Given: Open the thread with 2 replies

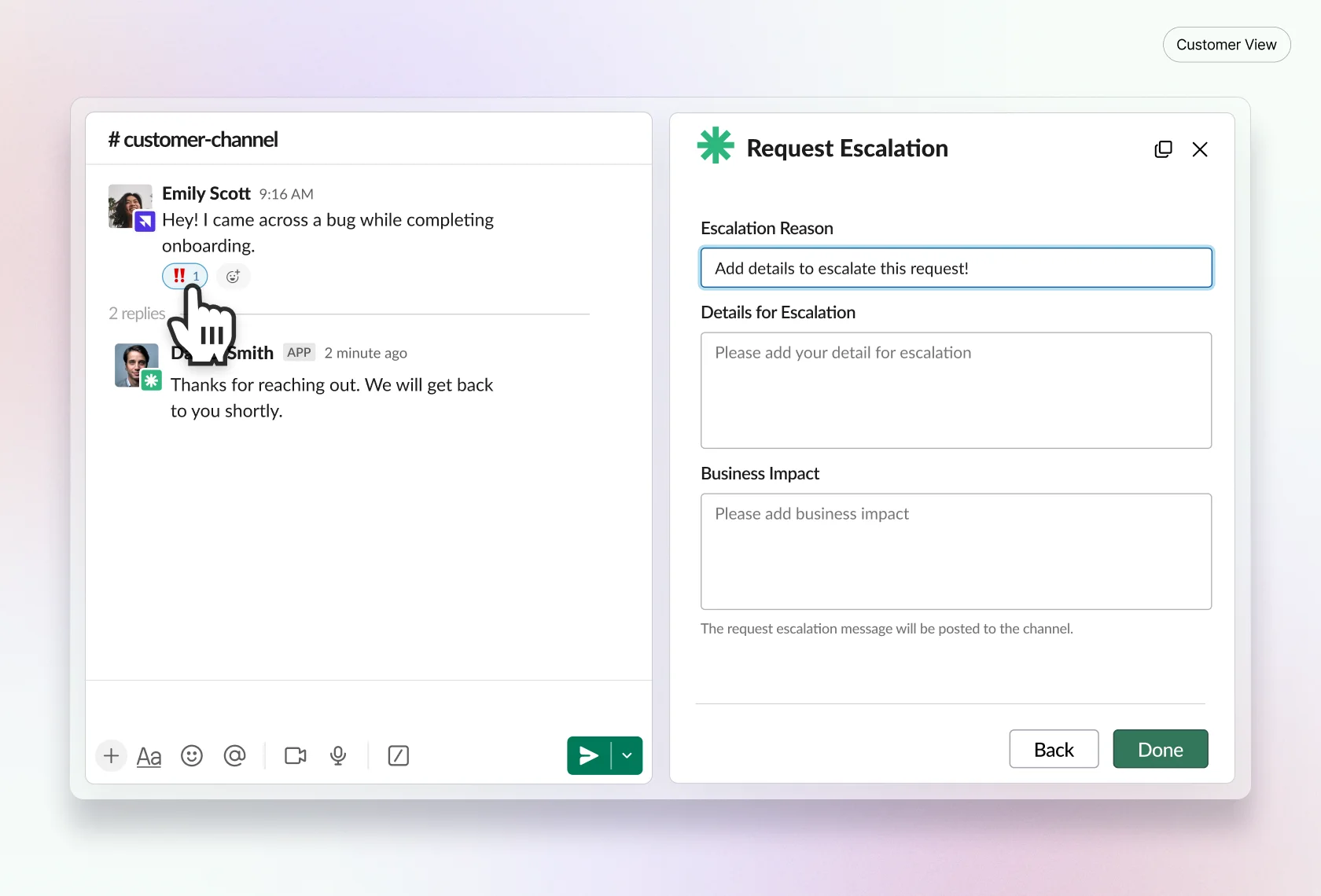Looking at the screenshot, I should [x=135, y=313].
